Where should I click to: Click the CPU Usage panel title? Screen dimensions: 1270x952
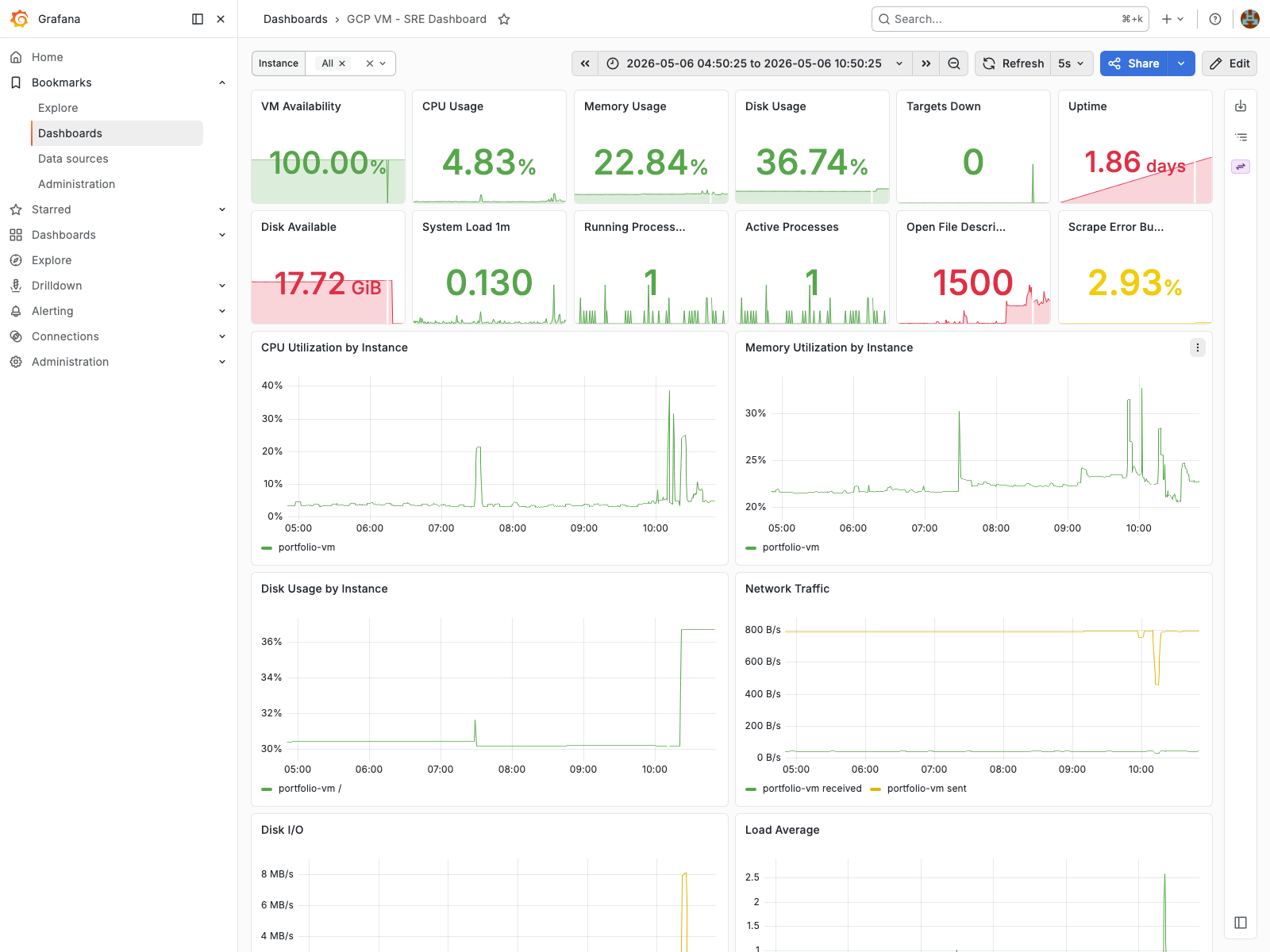tap(452, 106)
